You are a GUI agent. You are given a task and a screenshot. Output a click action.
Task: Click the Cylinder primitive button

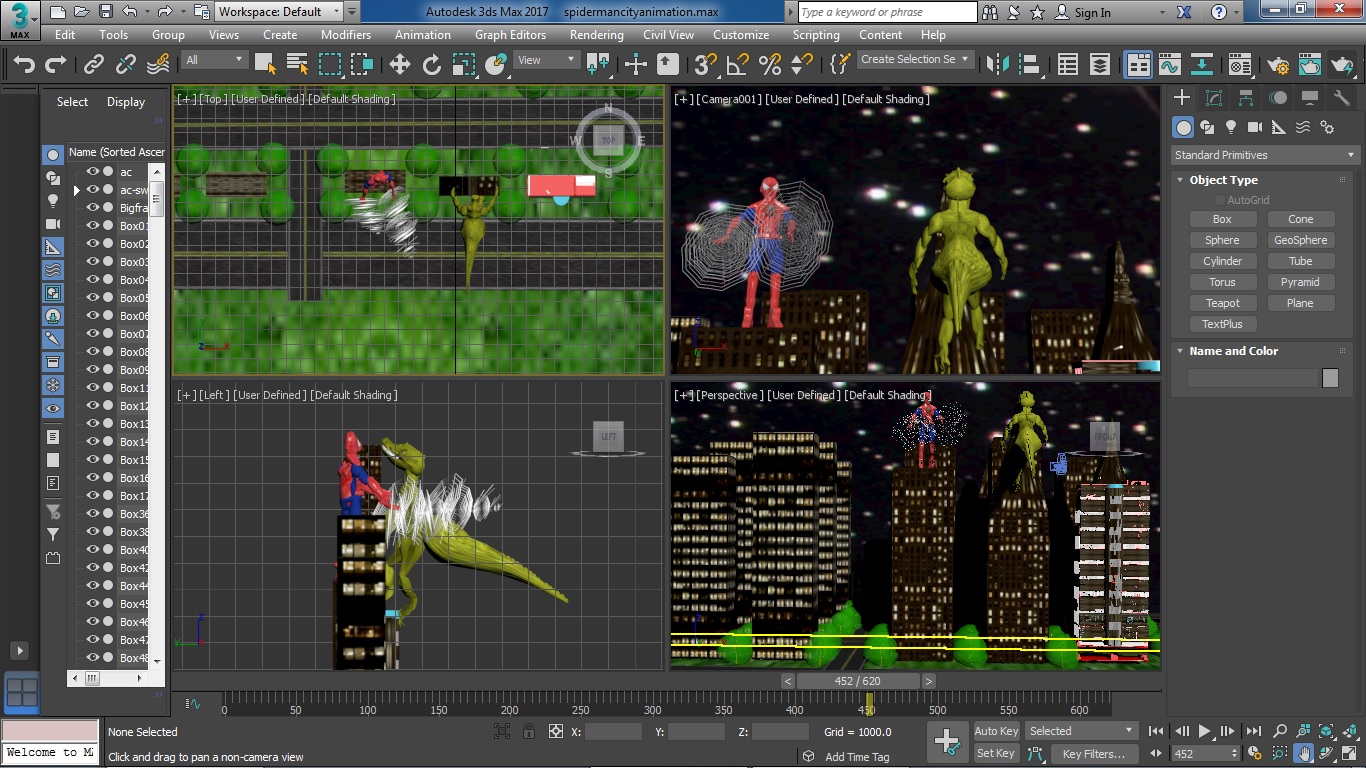[x=1222, y=261]
